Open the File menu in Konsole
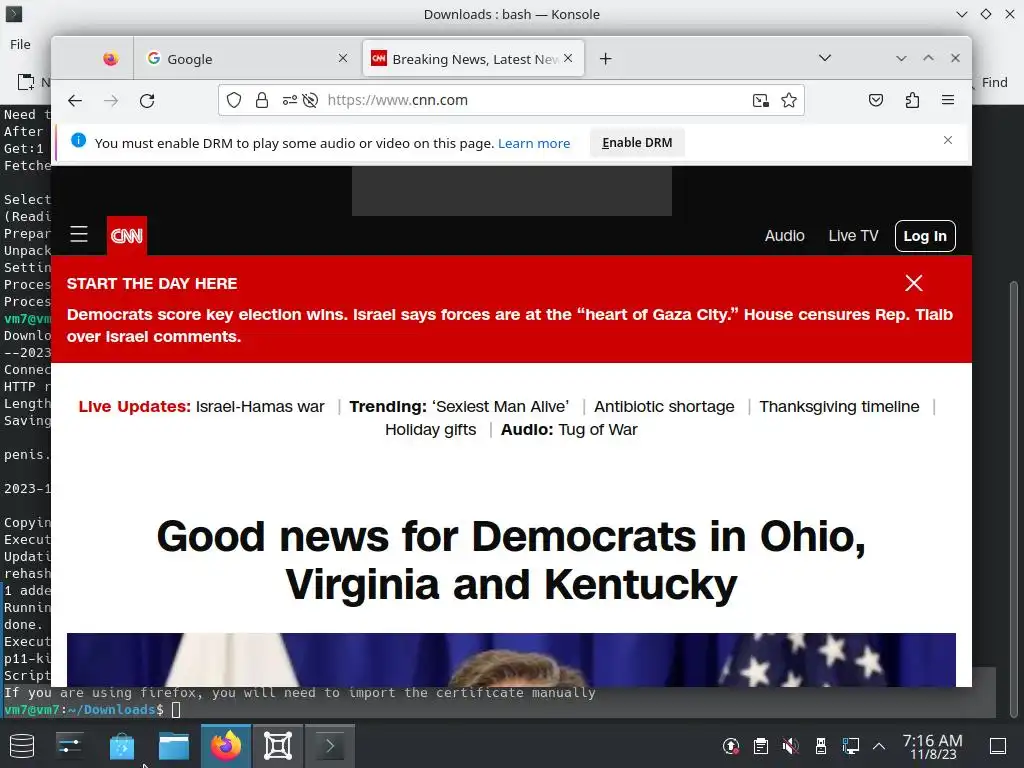Screen dimensions: 1024x768 (x=20, y=44)
